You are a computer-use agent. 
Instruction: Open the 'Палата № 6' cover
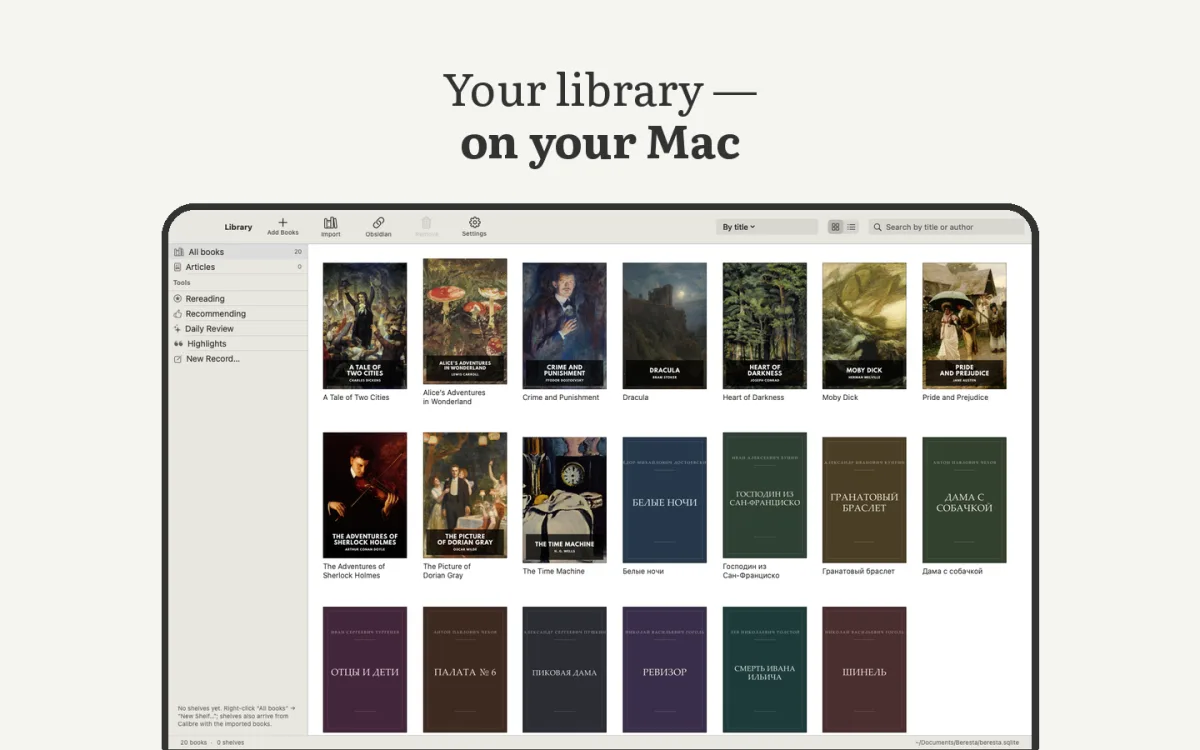click(x=465, y=669)
